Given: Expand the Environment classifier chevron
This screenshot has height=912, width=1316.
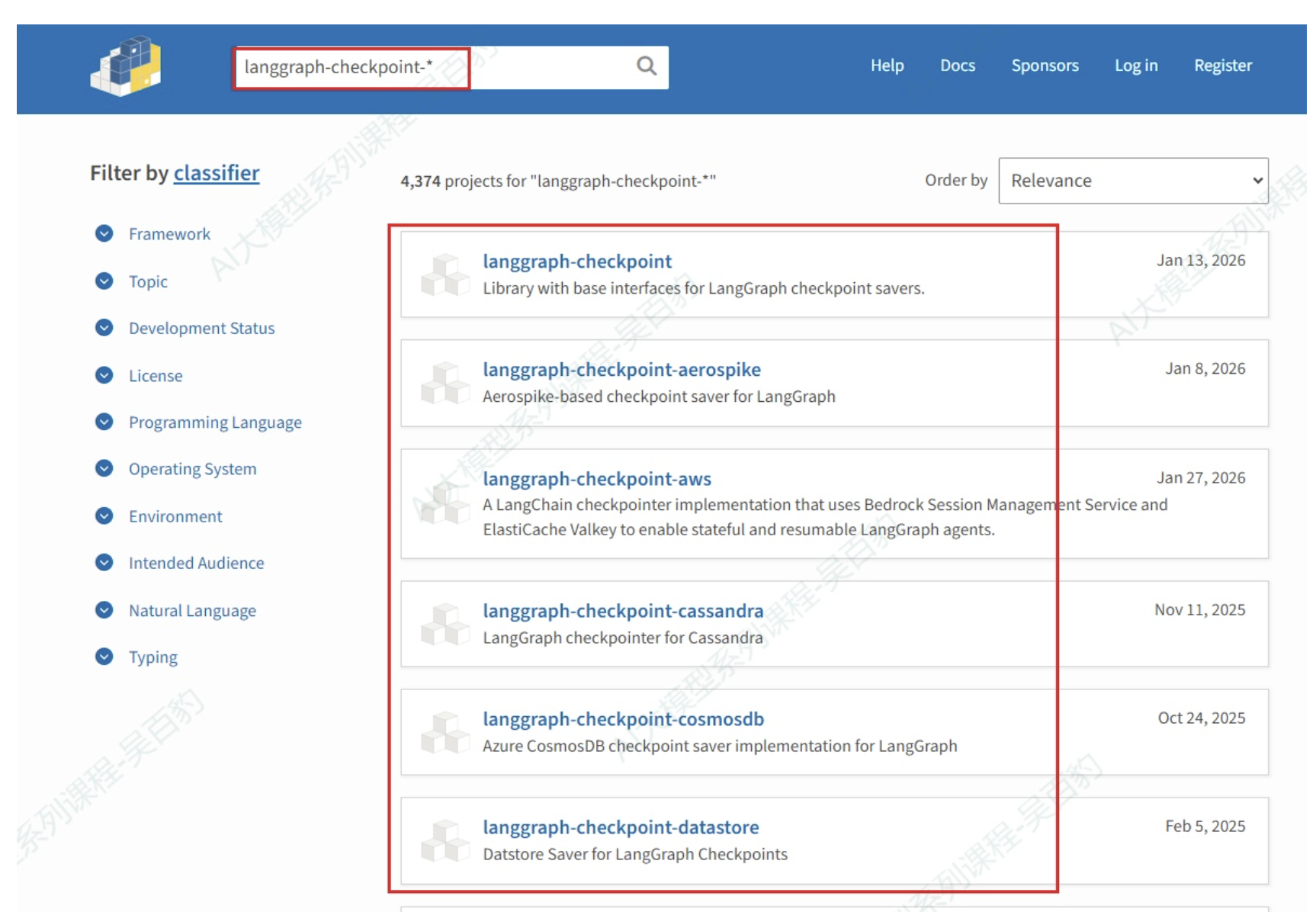Looking at the screenshot, I should click(x=104, y=515).
